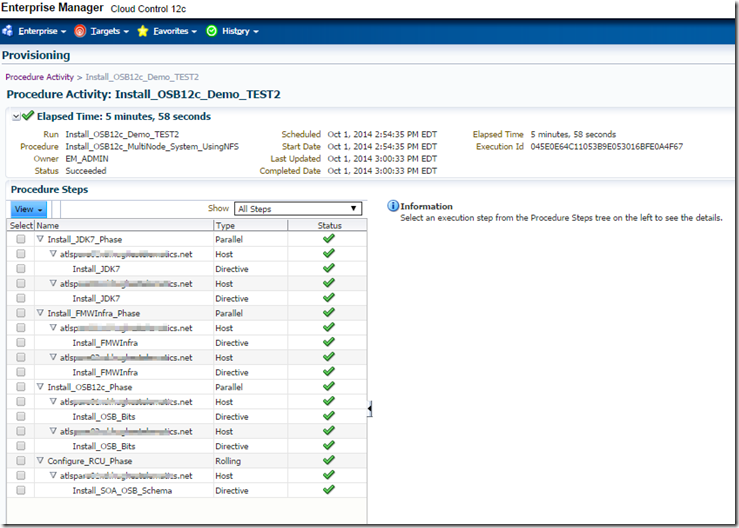Collapse the Configure_RCU_Phase tree node
Viewport: 739px width, 528px height.
point(40,461)
